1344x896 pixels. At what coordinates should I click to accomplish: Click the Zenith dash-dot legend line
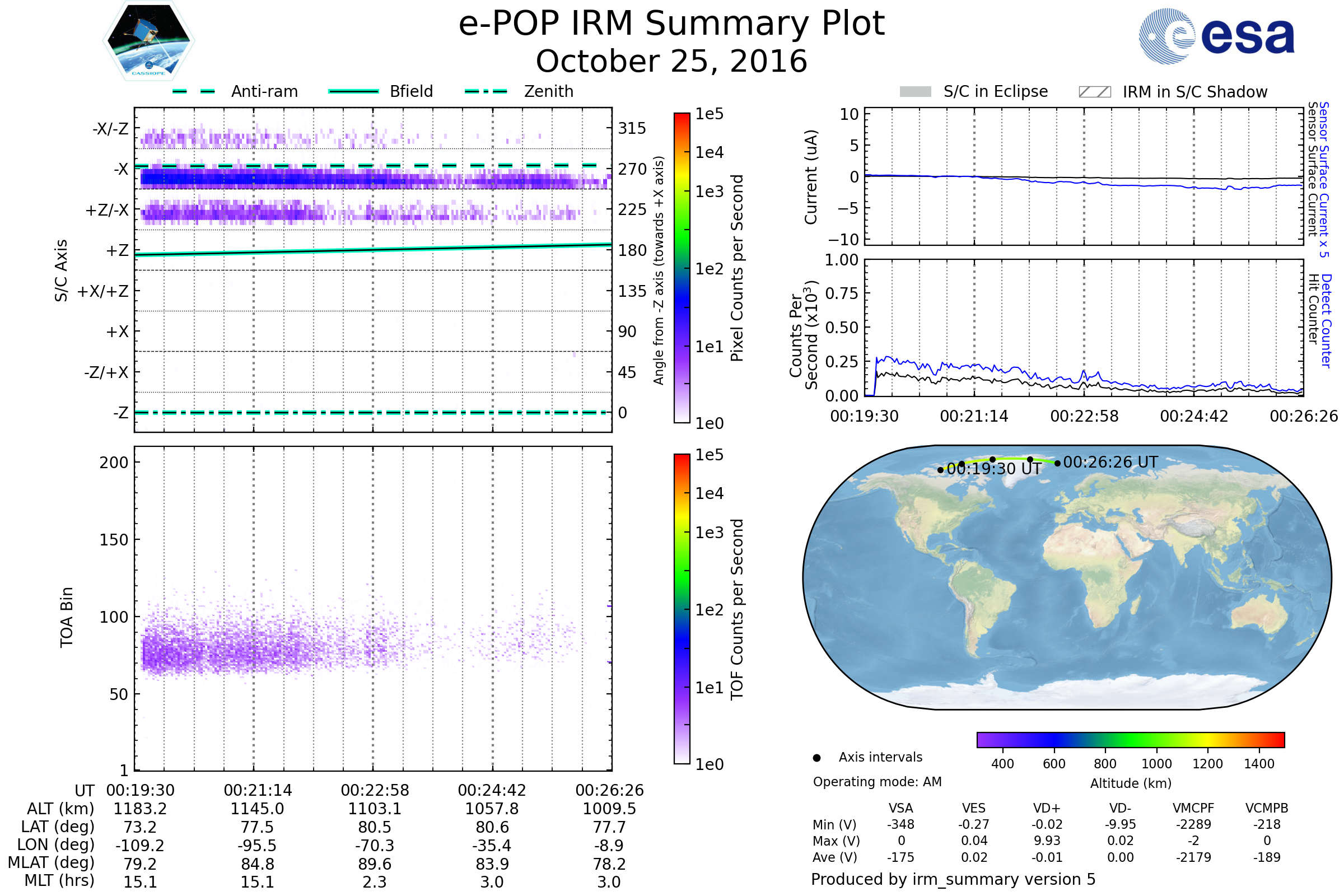point(486,91)
